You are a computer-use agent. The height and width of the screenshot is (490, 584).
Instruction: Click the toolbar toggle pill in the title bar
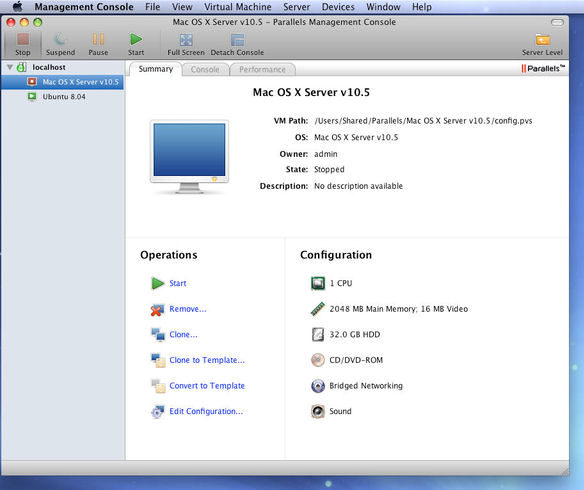[557, 22]
